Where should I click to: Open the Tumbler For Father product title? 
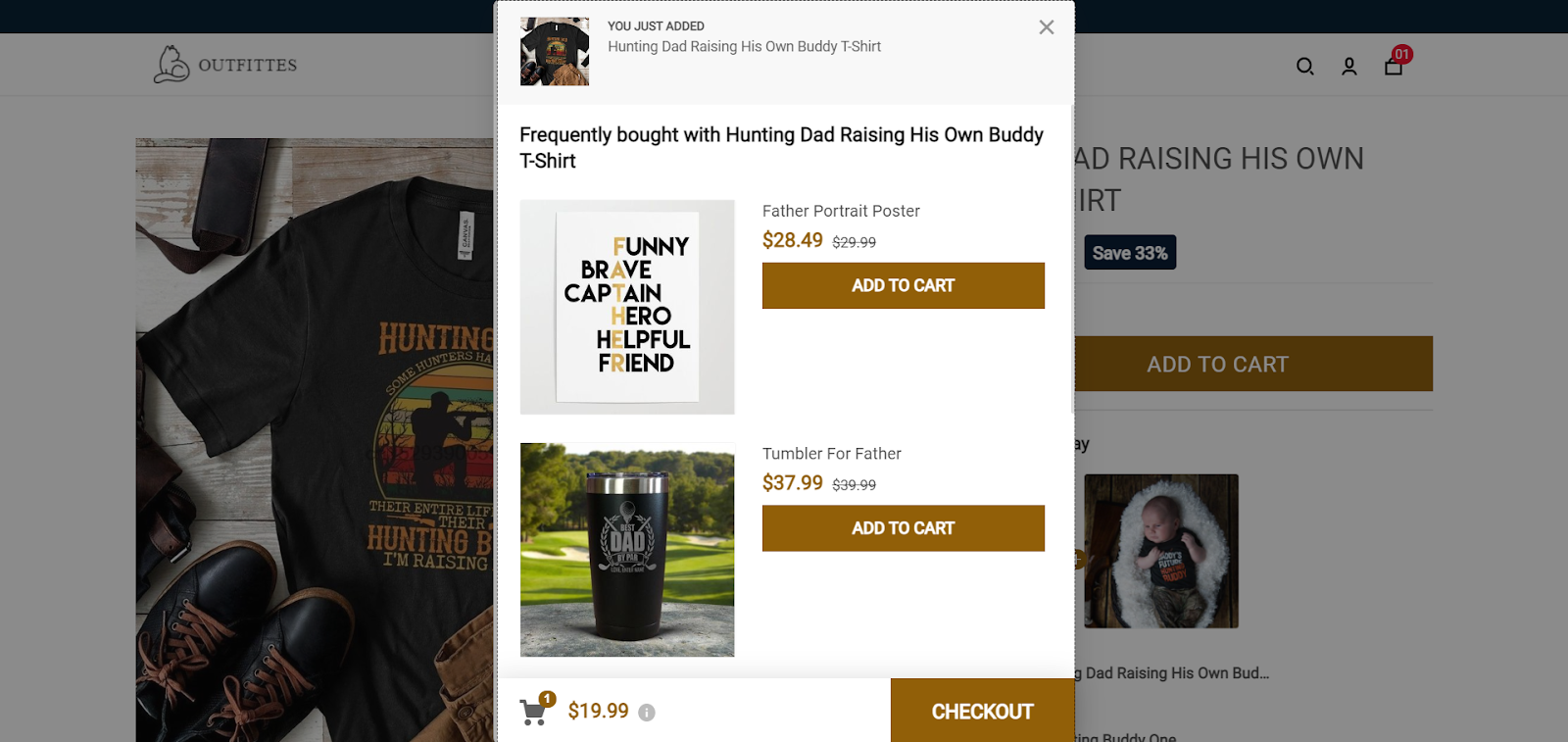click(831, 454)
